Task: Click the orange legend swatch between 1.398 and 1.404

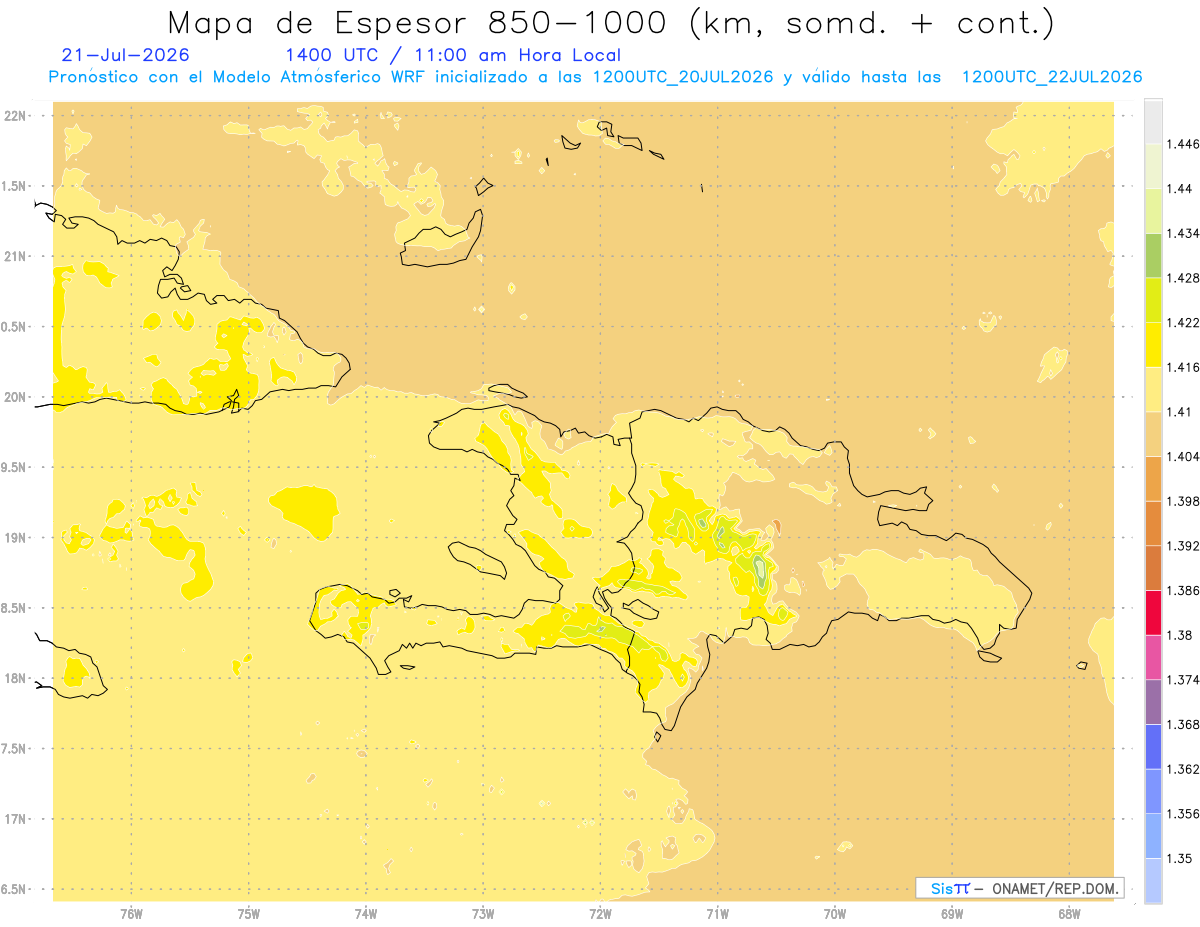Action: (1153, 478)
